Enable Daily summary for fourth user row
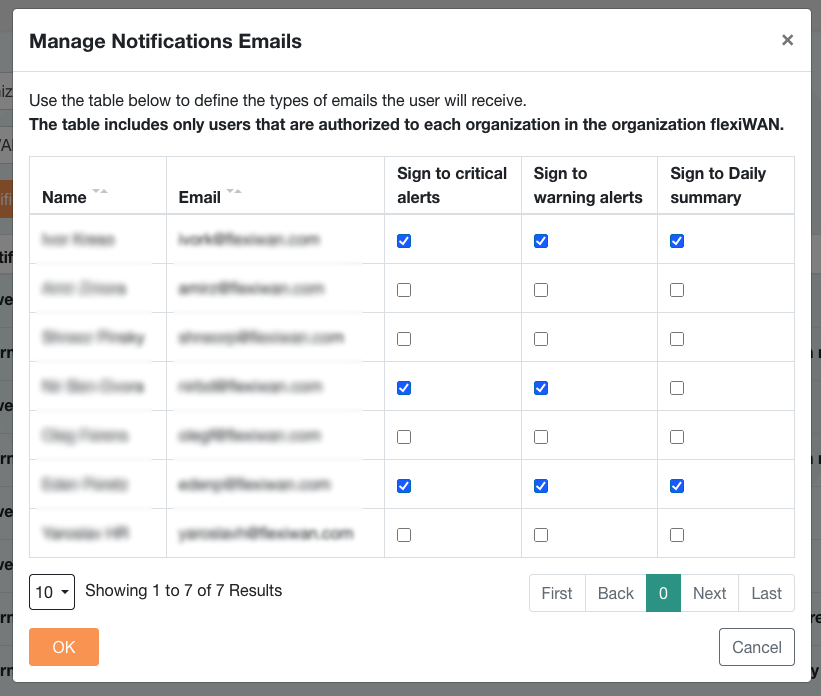Screen dimensions: 821x696 (677, 388)
